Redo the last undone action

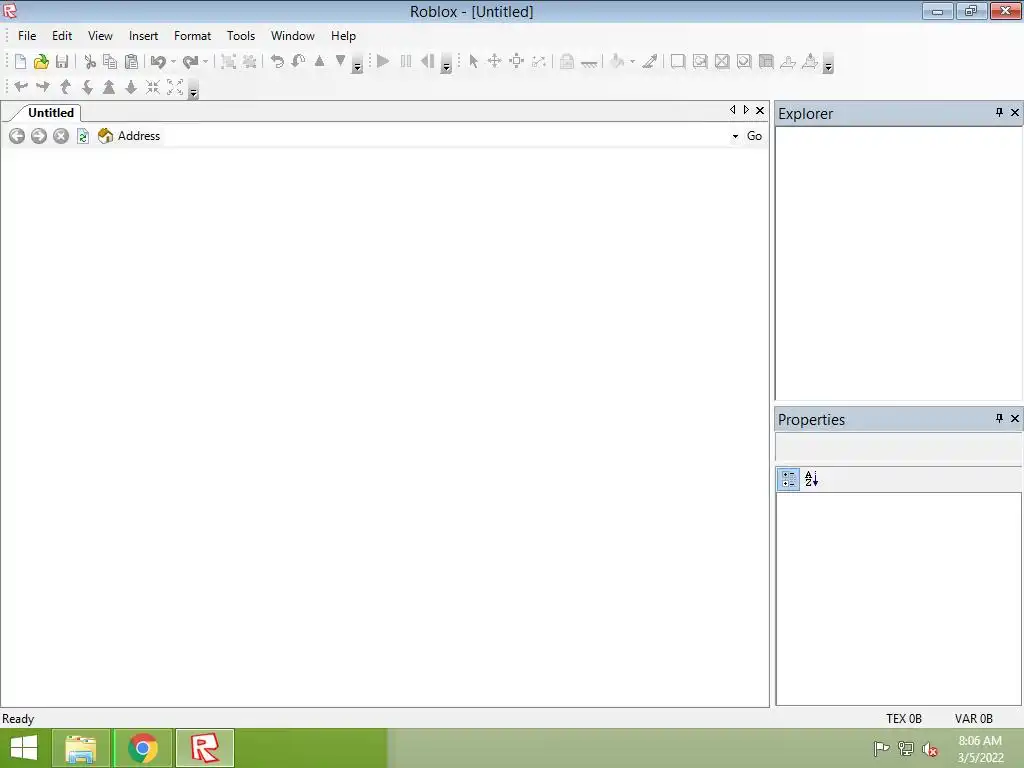(x=190, y=61)
